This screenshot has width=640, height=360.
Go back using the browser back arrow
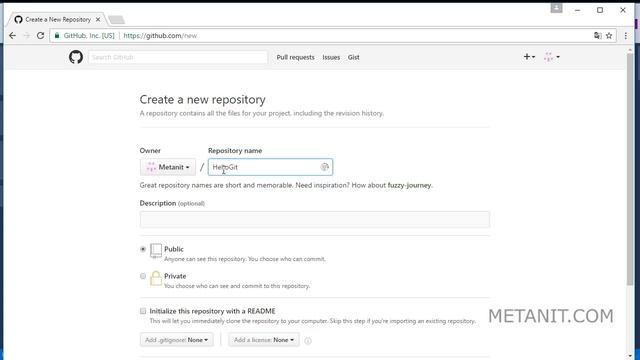tap(12, 36)
